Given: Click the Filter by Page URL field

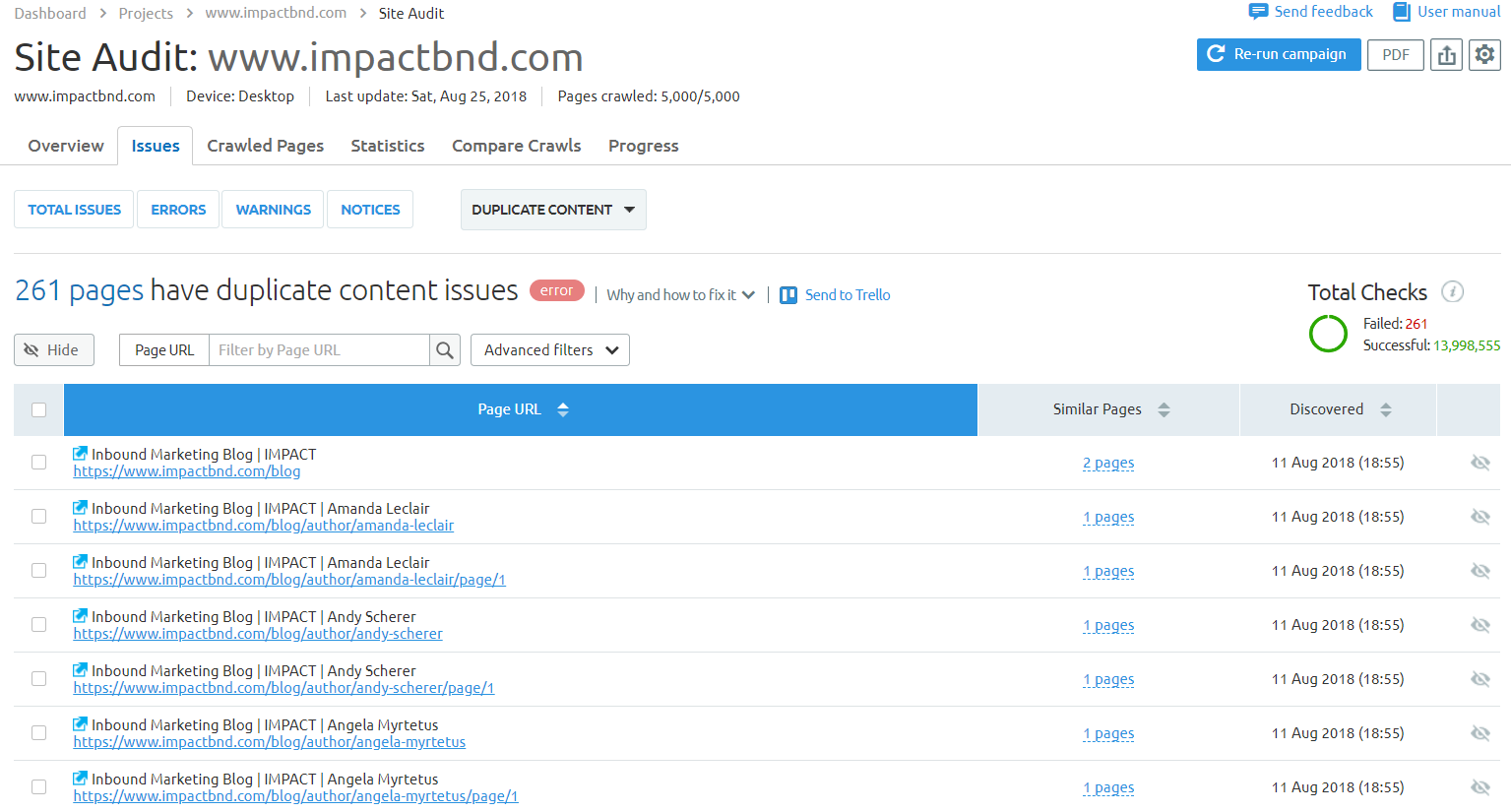Looking at the screenshot, I should [318, 350].
